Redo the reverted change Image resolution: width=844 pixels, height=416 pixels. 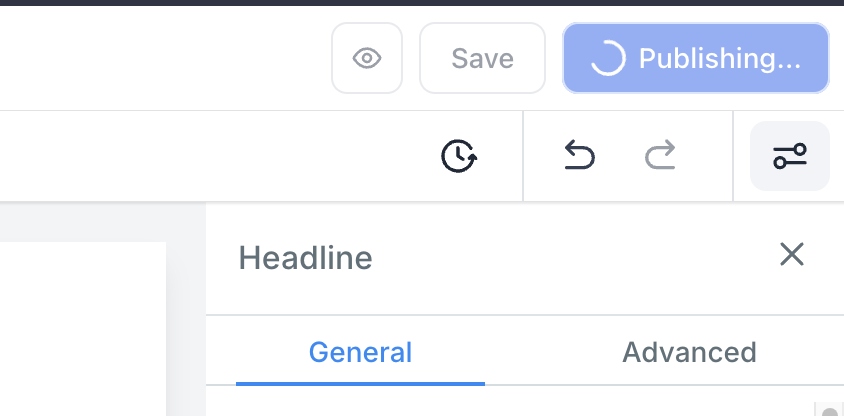pyautogui.click(x=660, y=156)
